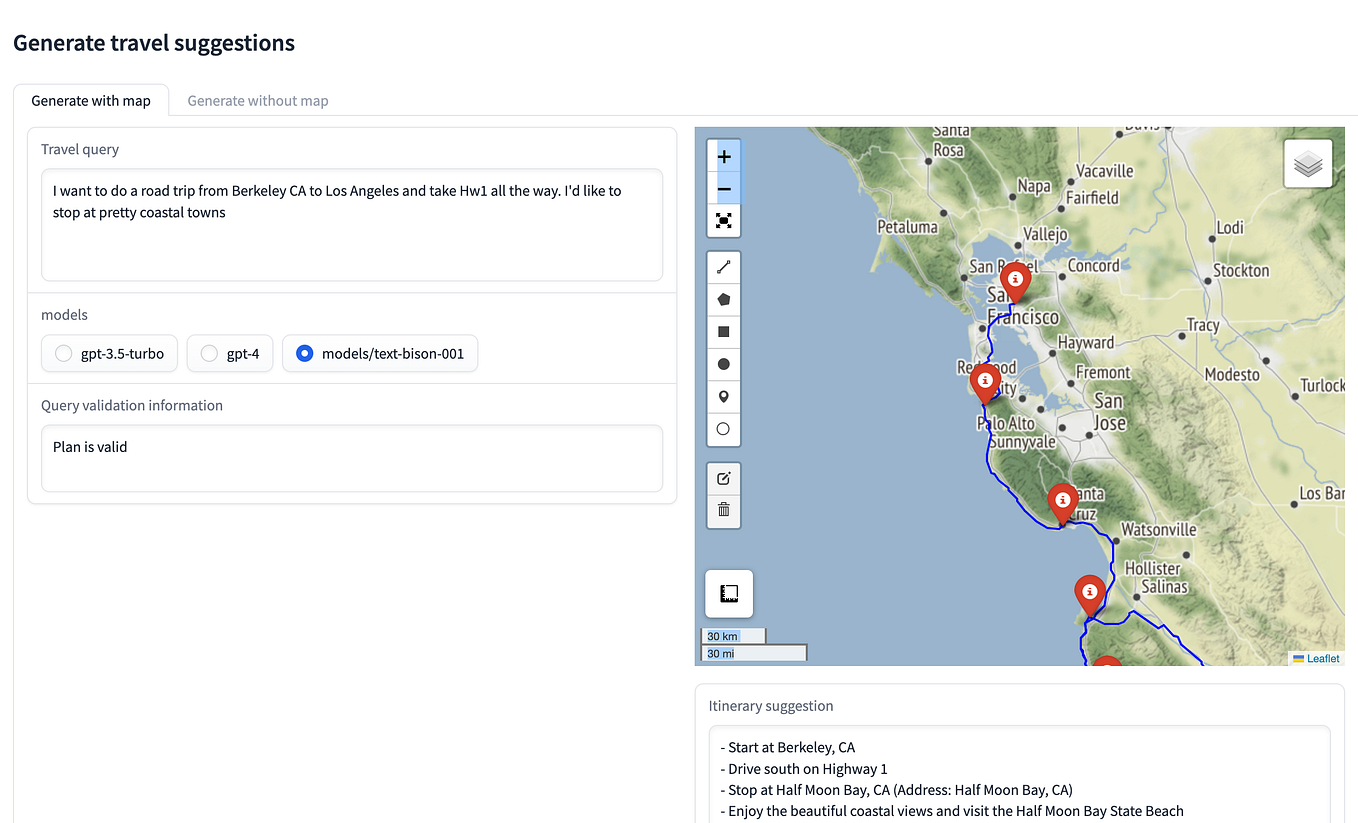
Task: Click the red marker near Santa Cruz
Action: pyautogui.click(x=1062, y=500)
